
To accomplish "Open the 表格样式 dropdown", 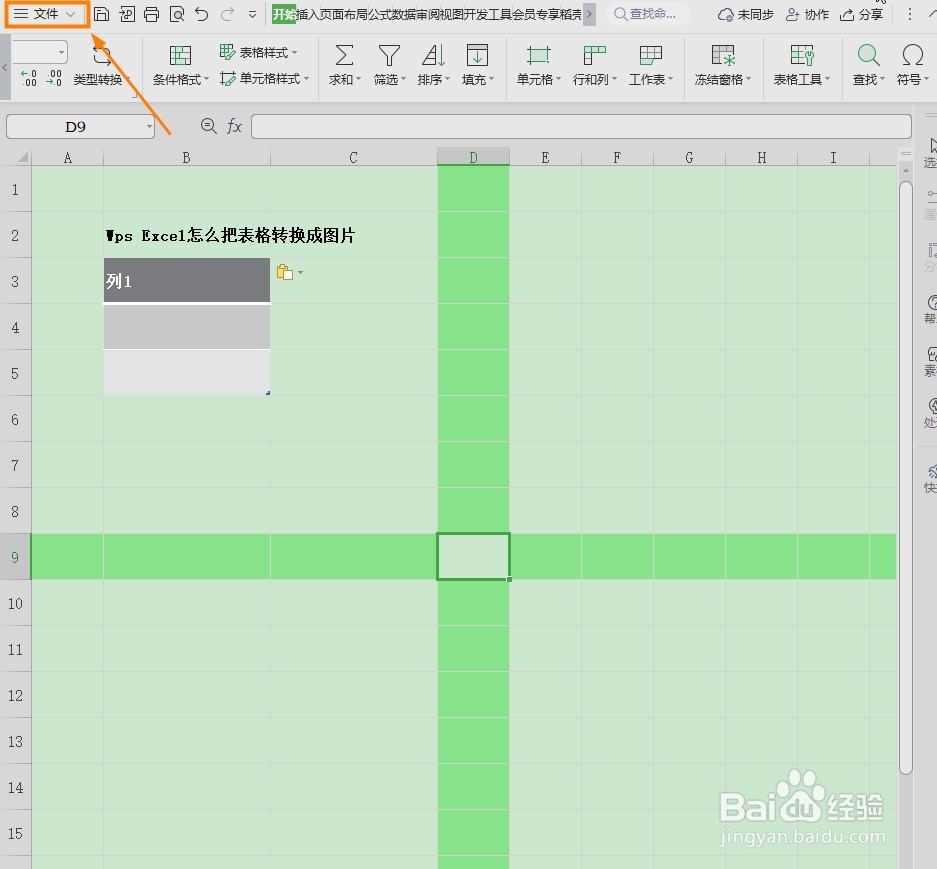I will [x=259, y=53].
